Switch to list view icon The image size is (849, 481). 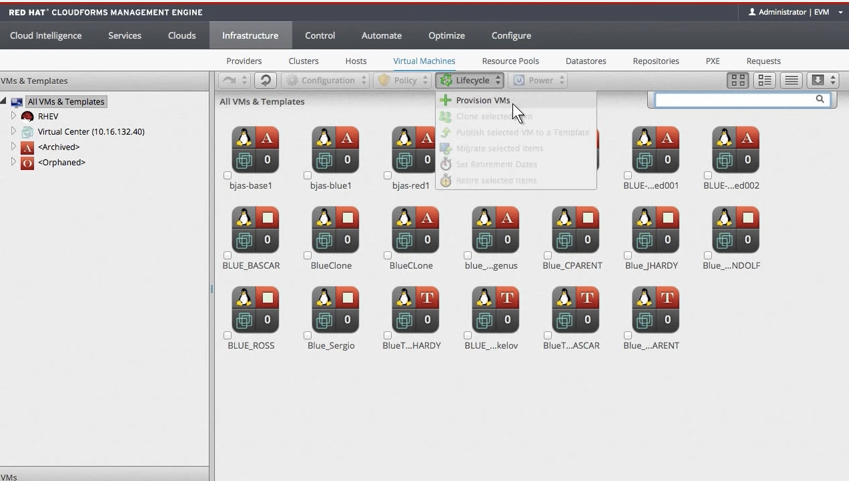point(791,80)
